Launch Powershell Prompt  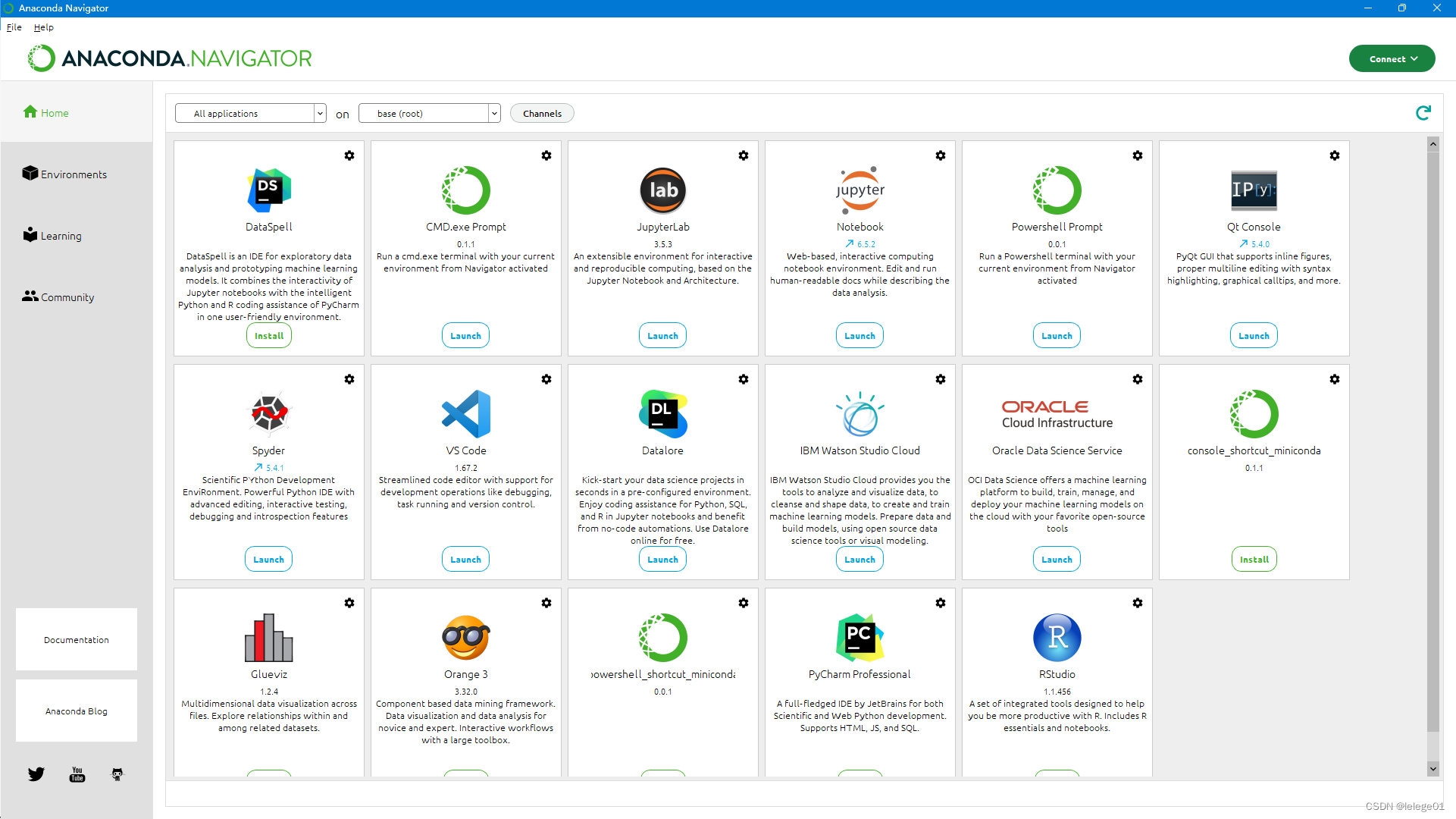pos(1057,336)
